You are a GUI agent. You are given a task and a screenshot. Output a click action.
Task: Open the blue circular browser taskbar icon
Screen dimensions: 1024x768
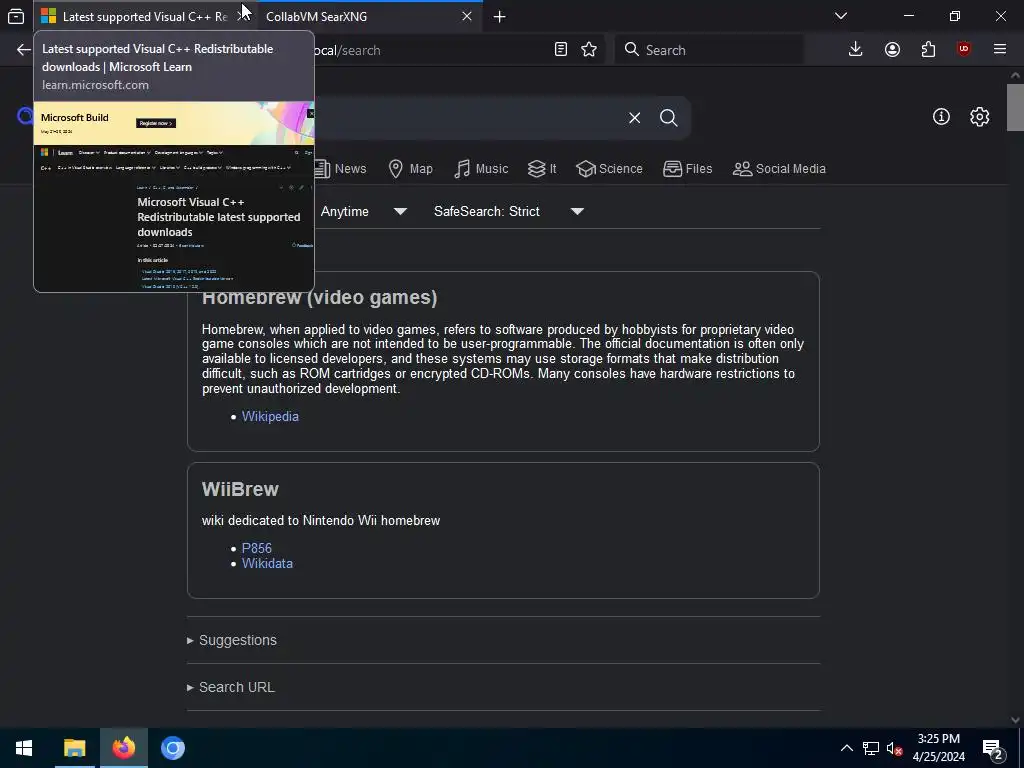(x=172, y=748)
